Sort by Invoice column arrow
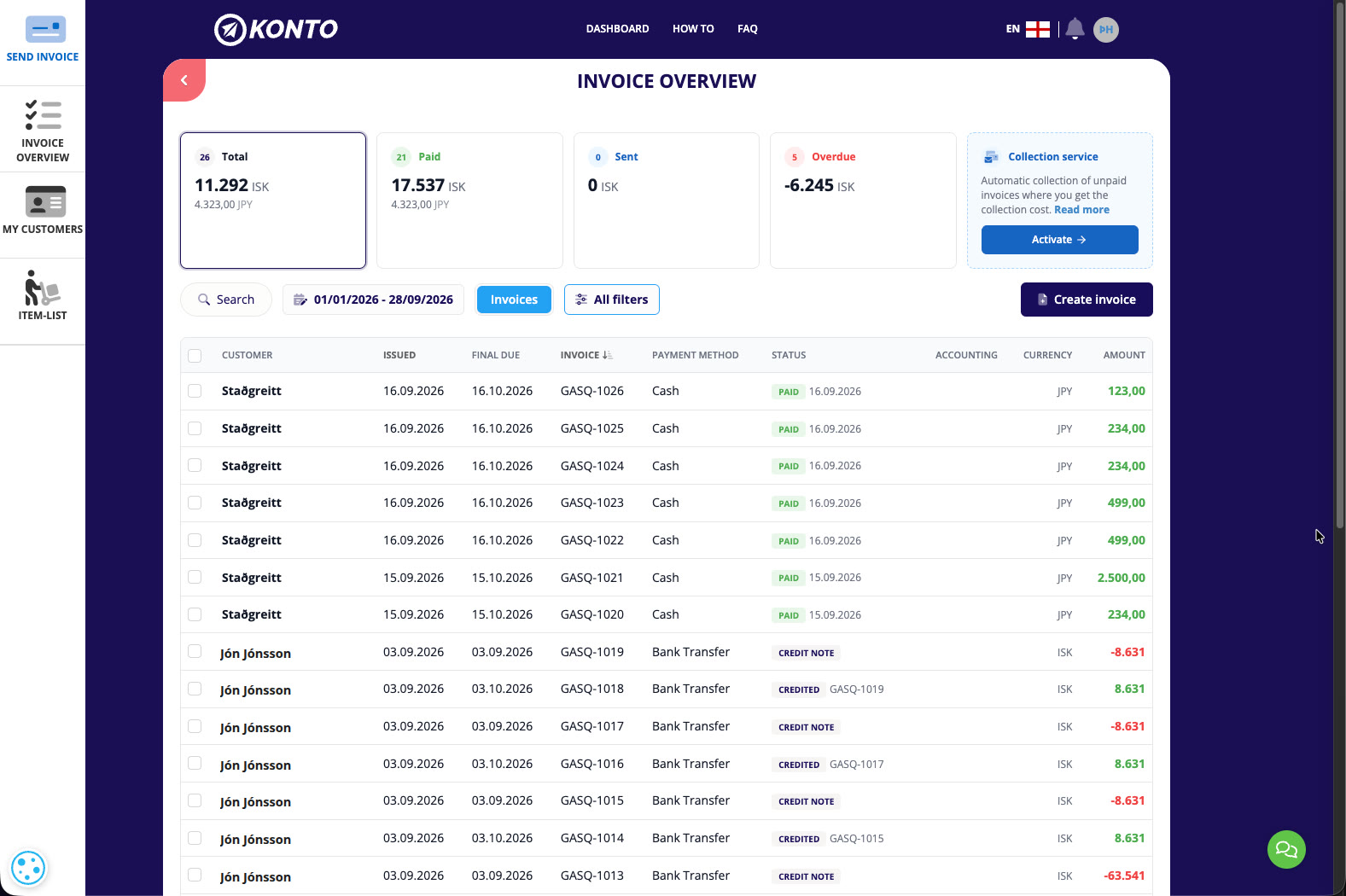The image size is (1346, 896). (x=608, y=355)
